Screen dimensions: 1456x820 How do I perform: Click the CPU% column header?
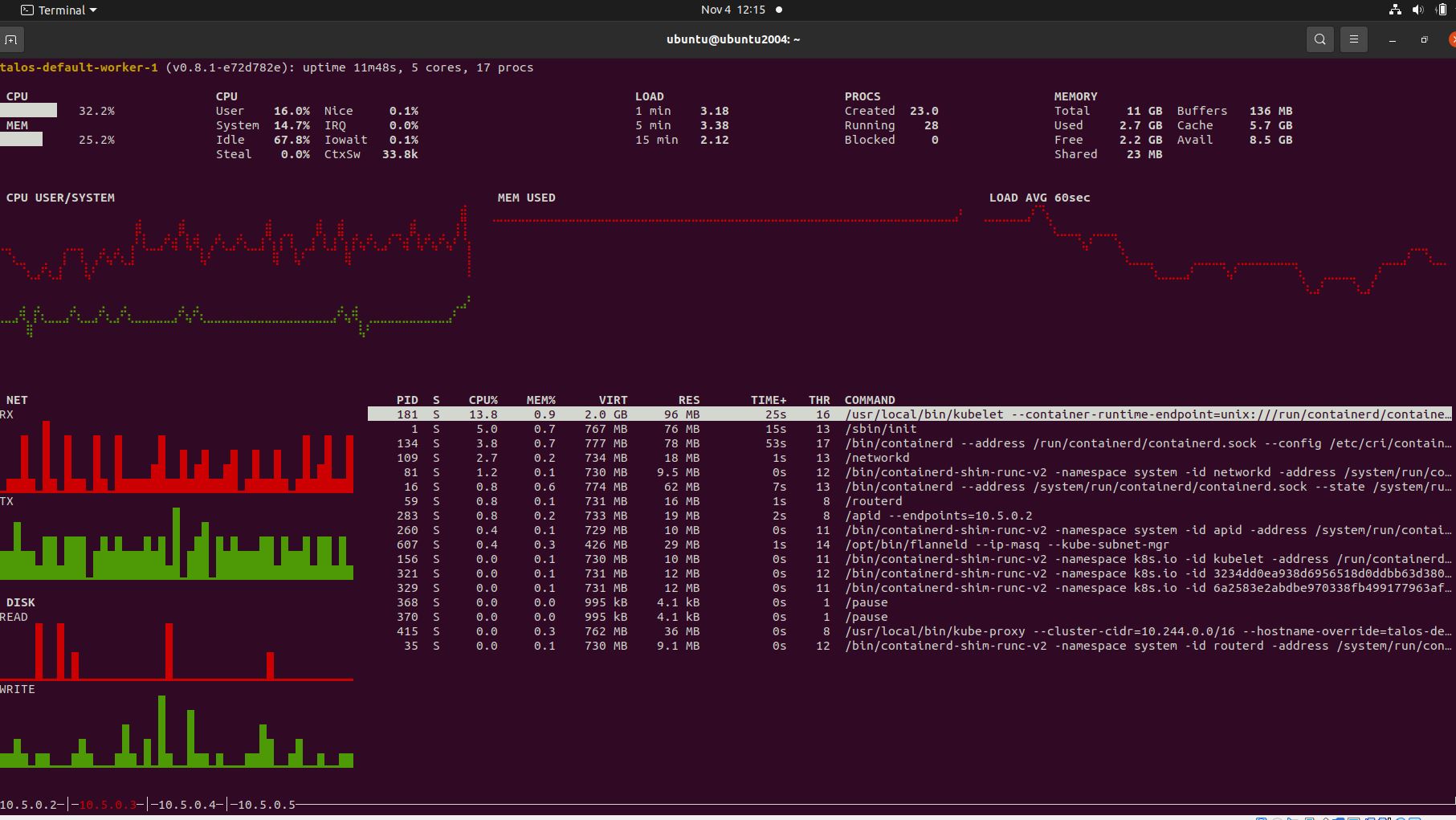[x=483, y=400]
